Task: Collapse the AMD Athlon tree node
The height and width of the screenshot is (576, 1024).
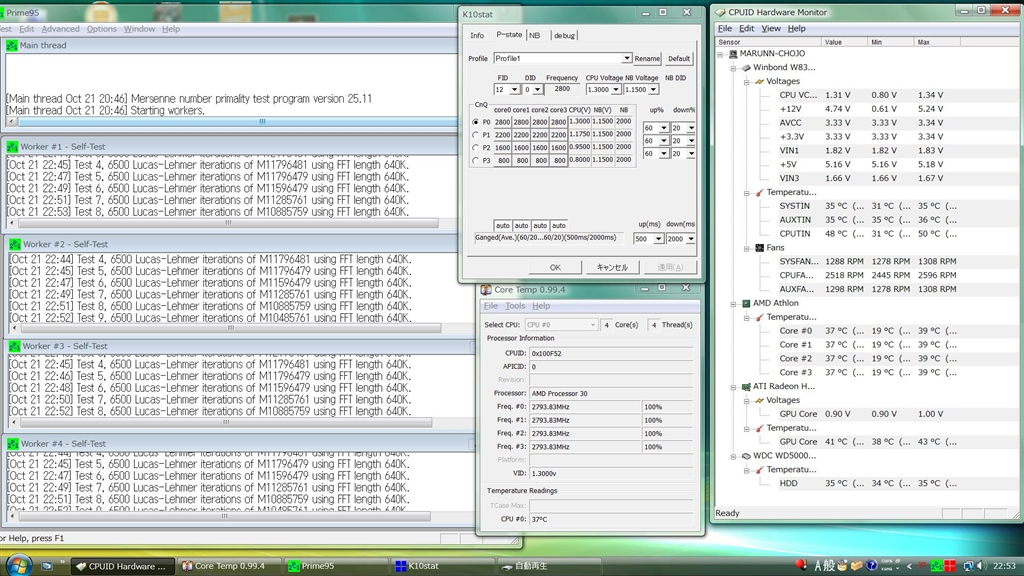Action: point(733,304)
